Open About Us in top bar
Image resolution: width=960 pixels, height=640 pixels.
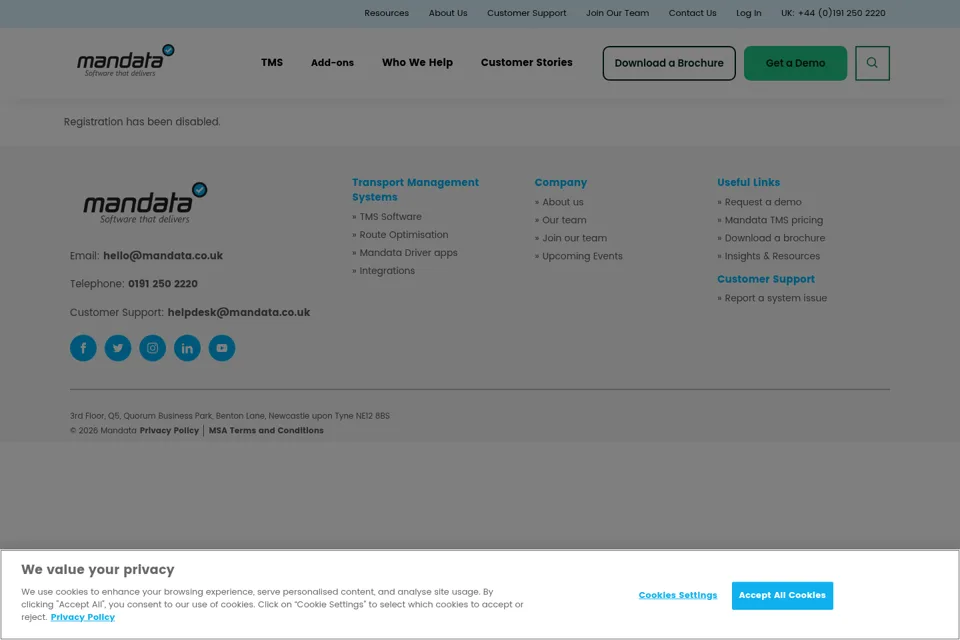tap(448, 13)
